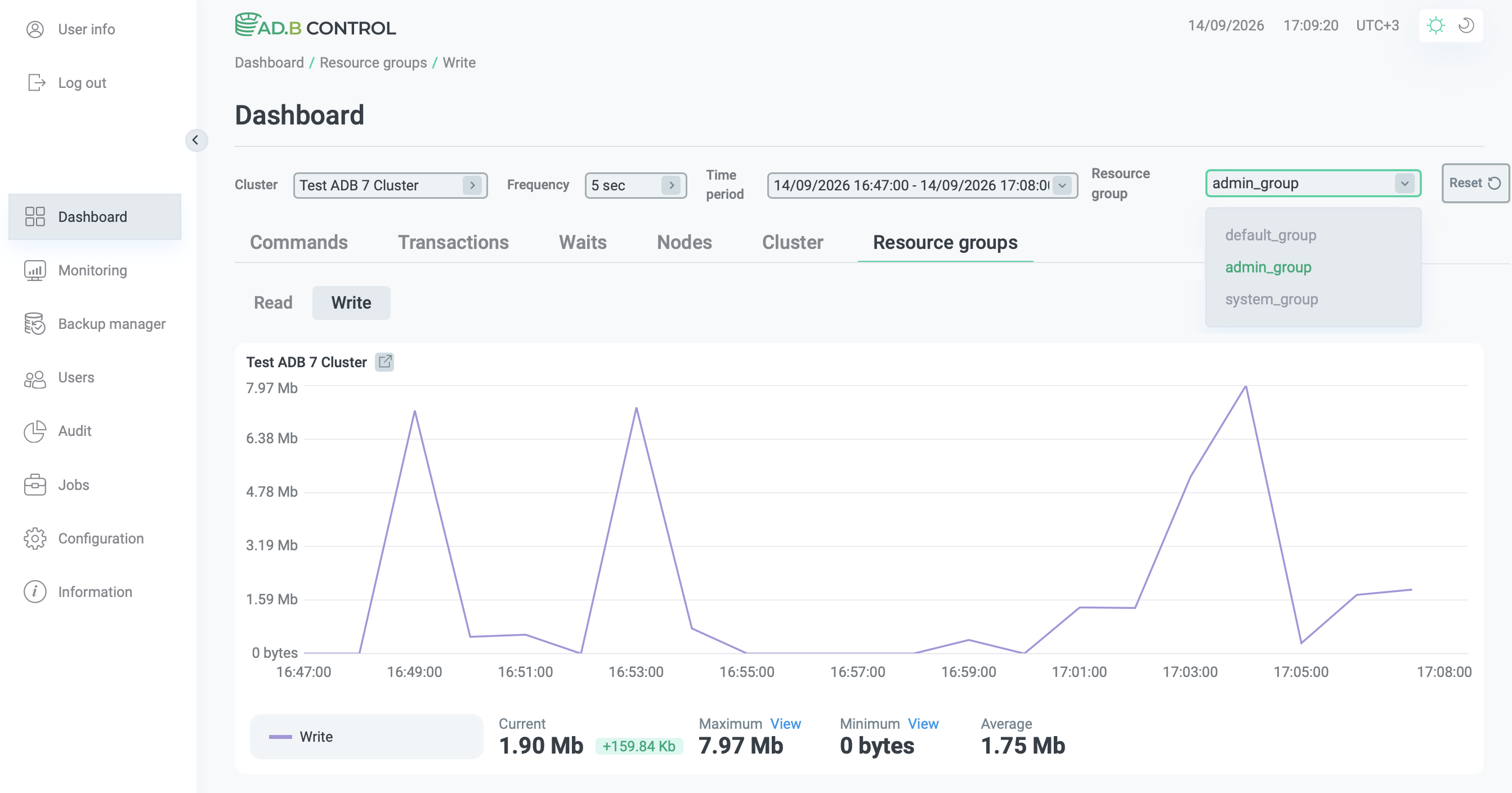Switch to dark theme moon icon
This screenshot has width=1512, height=793.
click(1466, 25)
